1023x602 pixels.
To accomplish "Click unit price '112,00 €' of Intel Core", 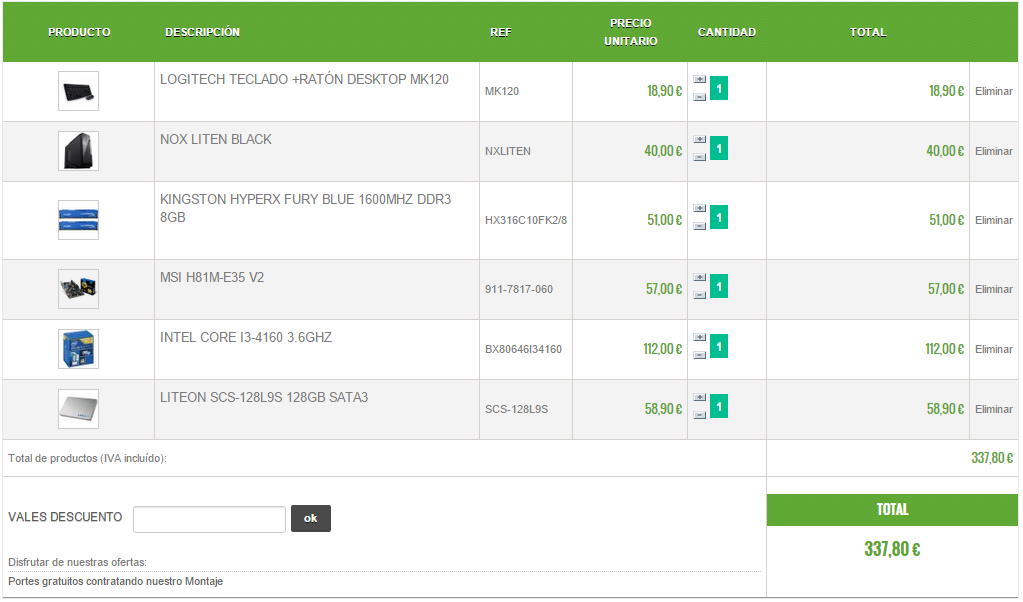I will pyautogui.click(x=662, y=350).
